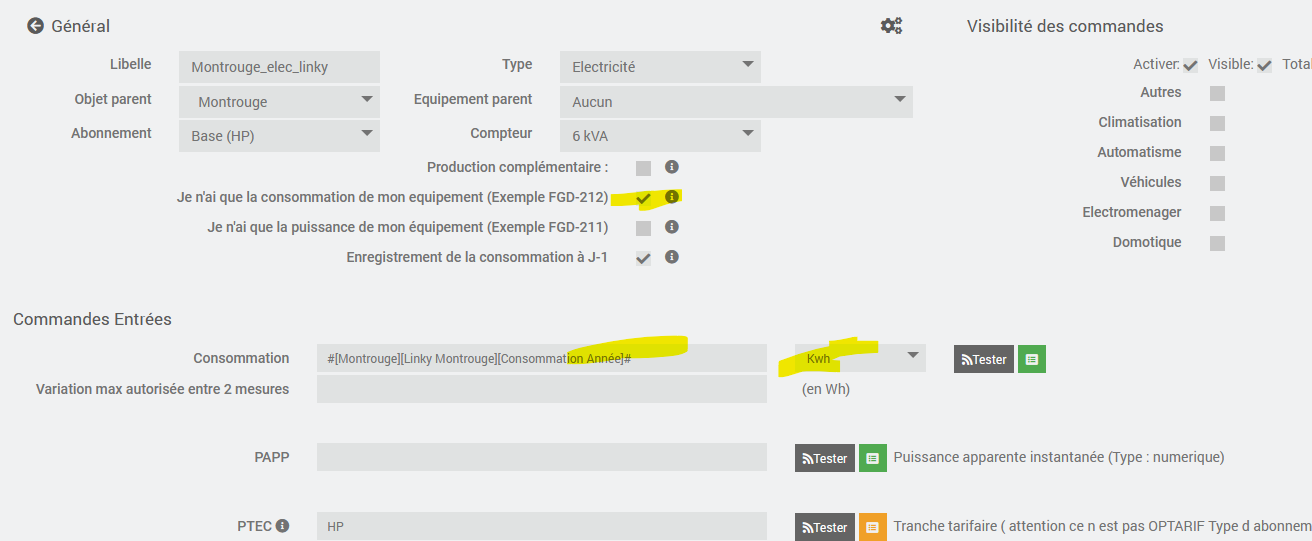The width and height of the screenshot is (1312, 541).
Task: Toggle the puissance de mon équipement checkbox
Action: 643,228
